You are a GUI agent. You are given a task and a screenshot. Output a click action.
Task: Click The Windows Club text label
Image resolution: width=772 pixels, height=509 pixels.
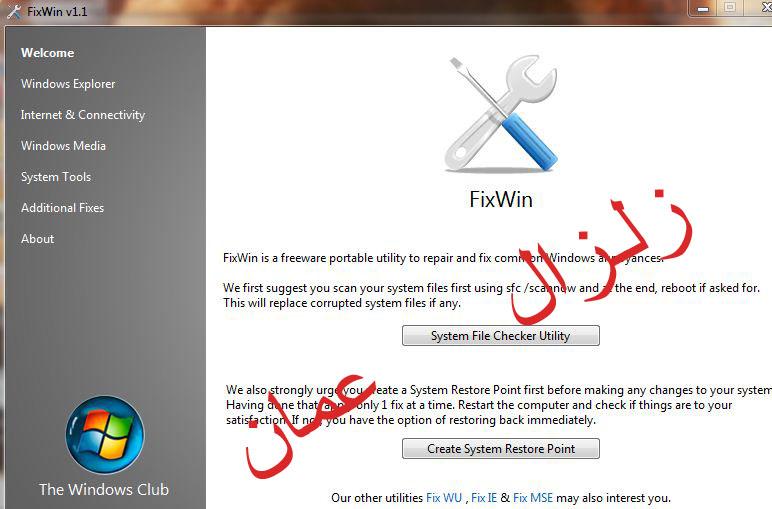point(104,489)
